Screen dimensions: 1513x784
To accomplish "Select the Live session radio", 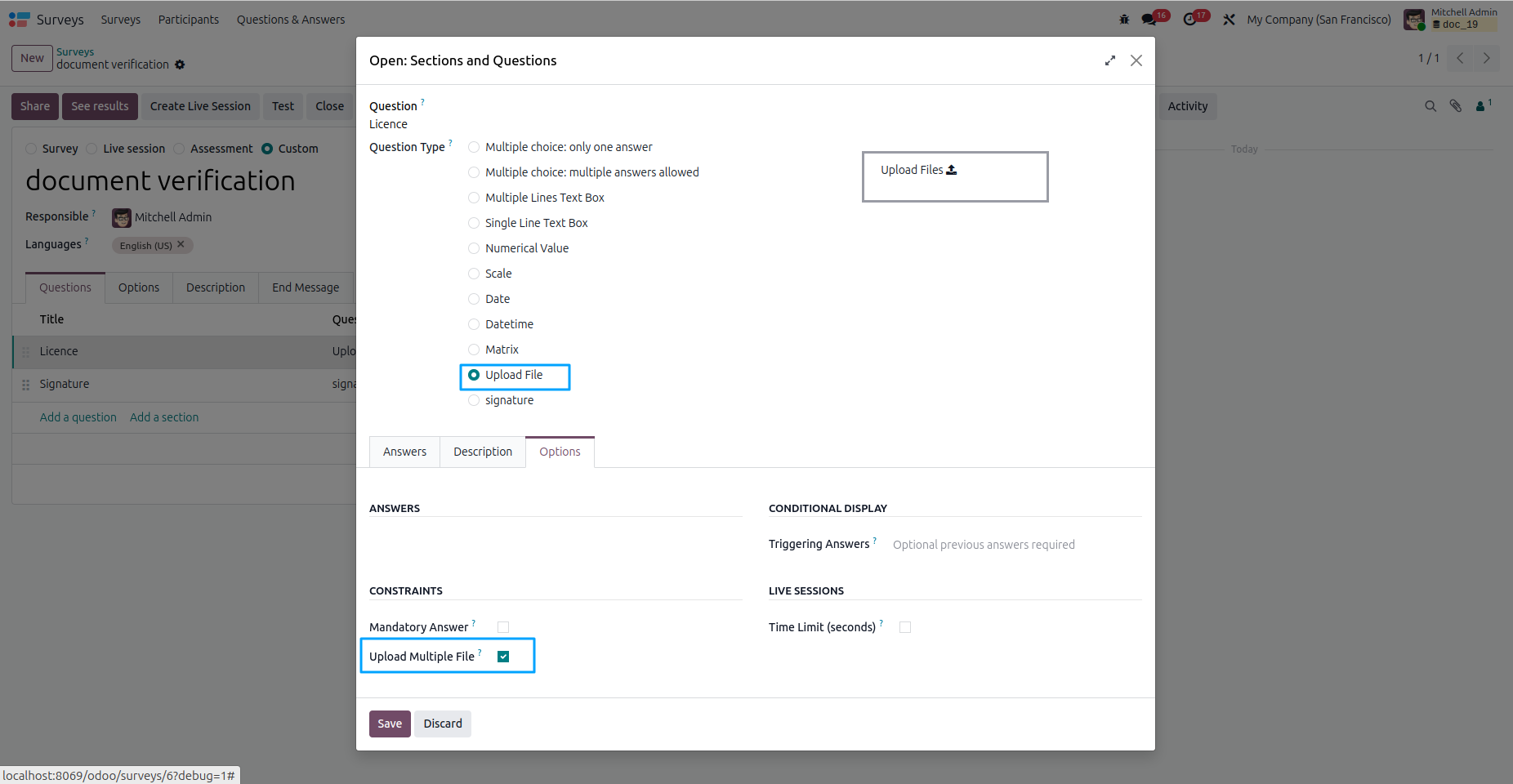I will tap(91, 149).
